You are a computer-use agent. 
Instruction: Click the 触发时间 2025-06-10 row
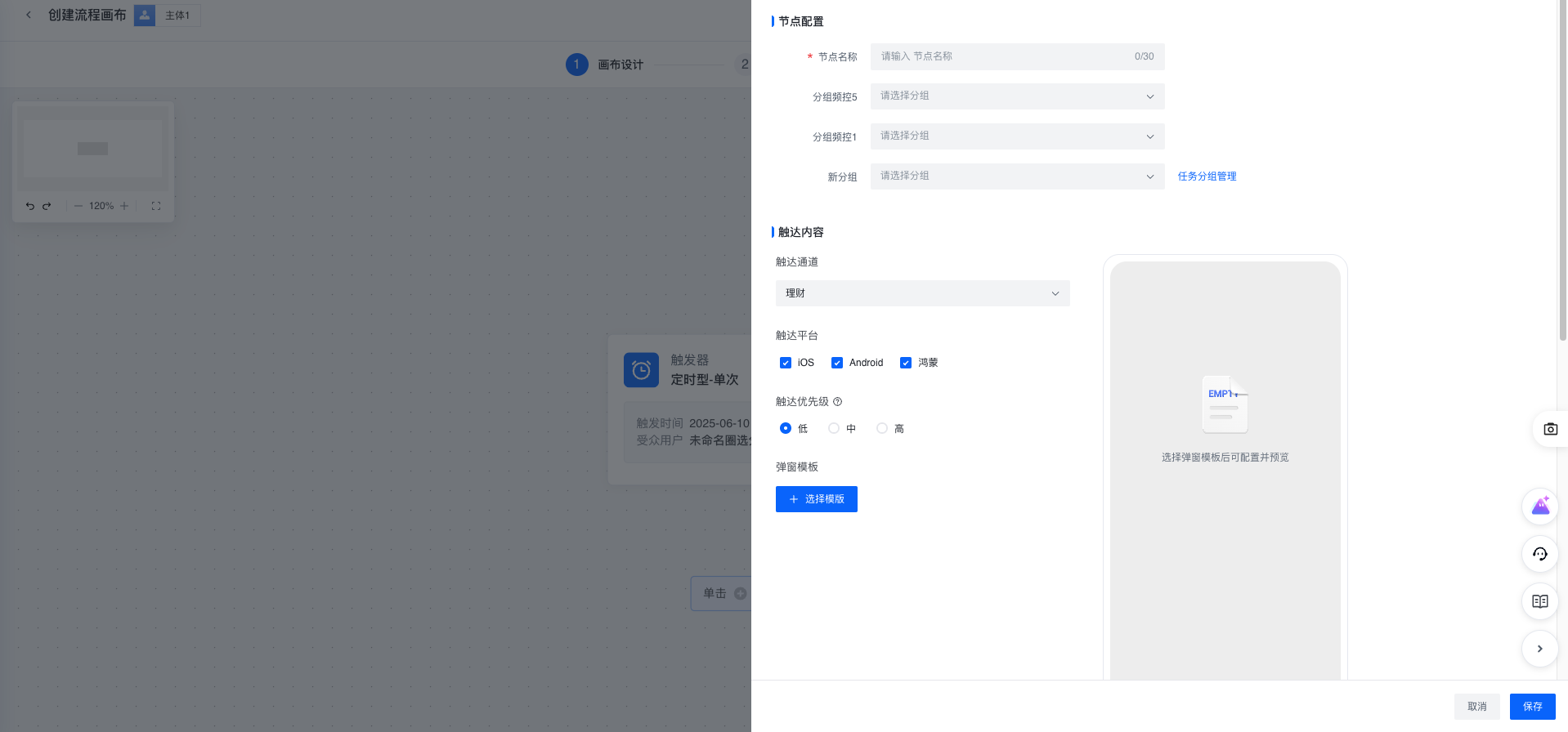click(x=693, y=423)
